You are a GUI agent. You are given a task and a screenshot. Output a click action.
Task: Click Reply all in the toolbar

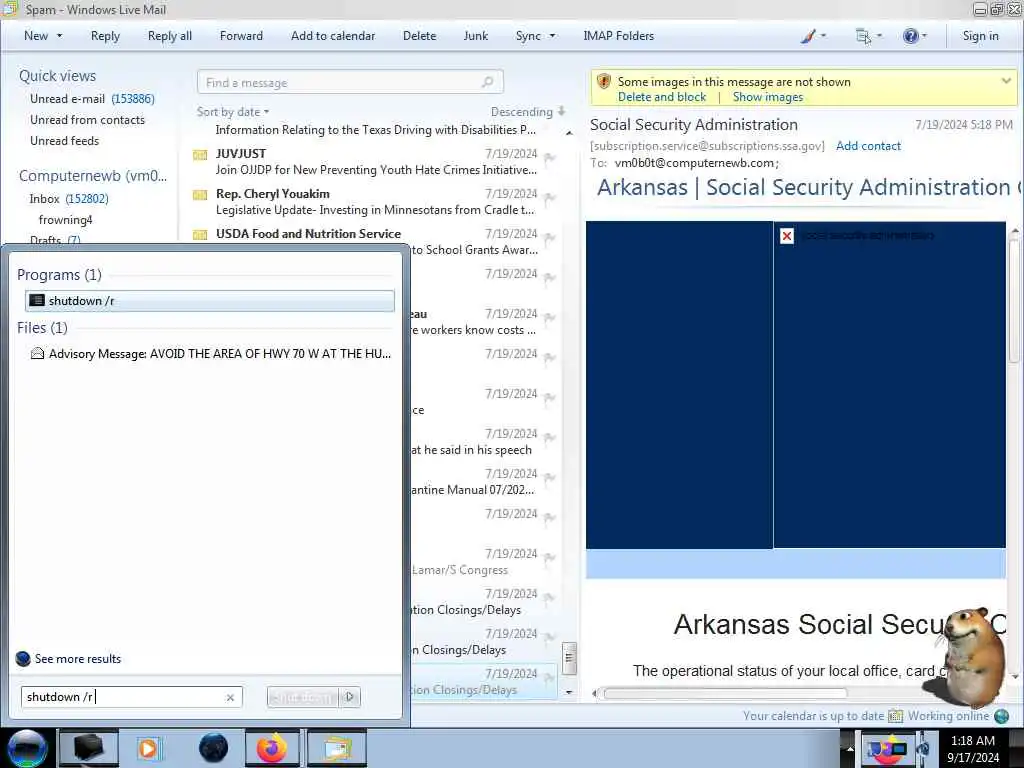pos(170,36)
